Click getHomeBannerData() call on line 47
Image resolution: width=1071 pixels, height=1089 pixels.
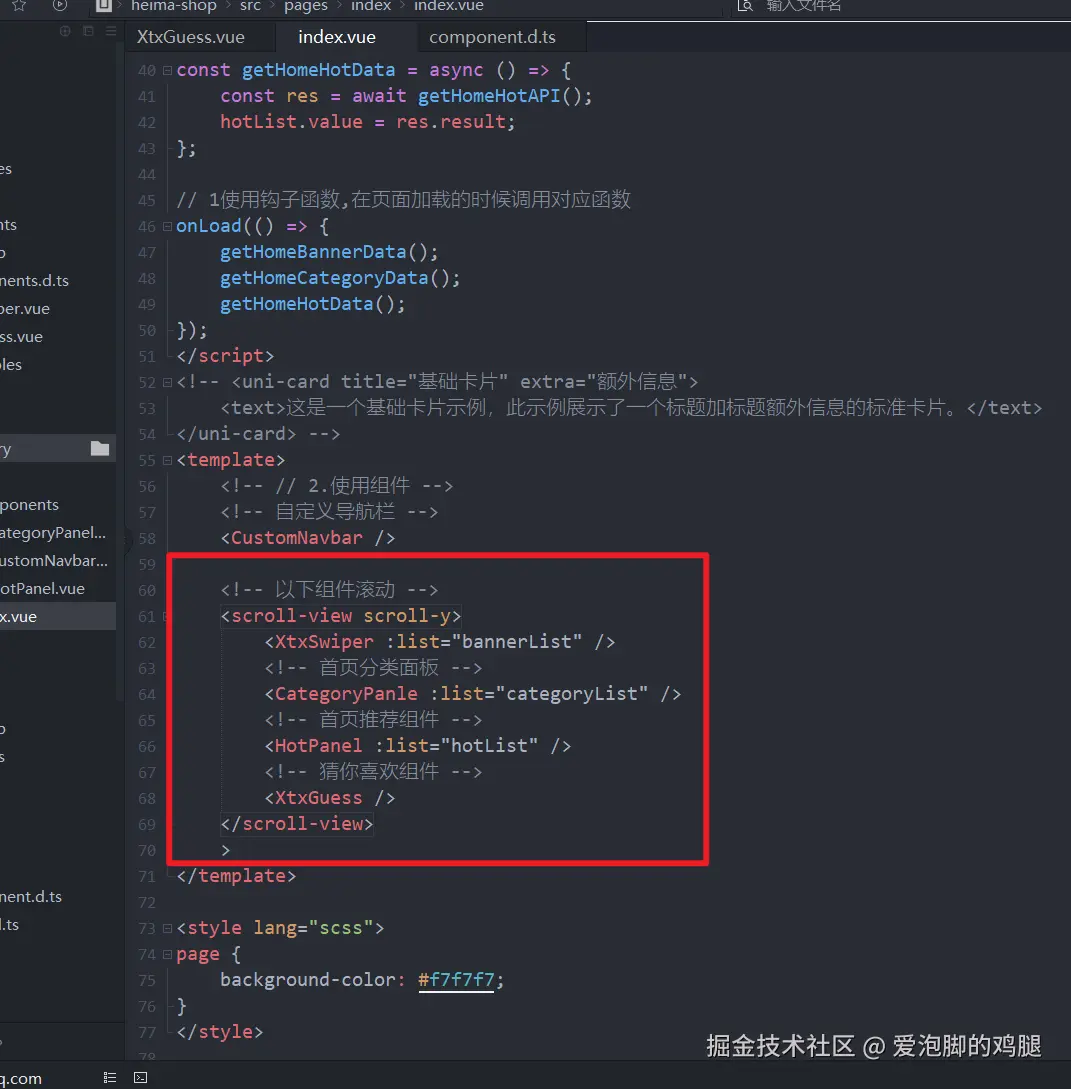[329, 252]
